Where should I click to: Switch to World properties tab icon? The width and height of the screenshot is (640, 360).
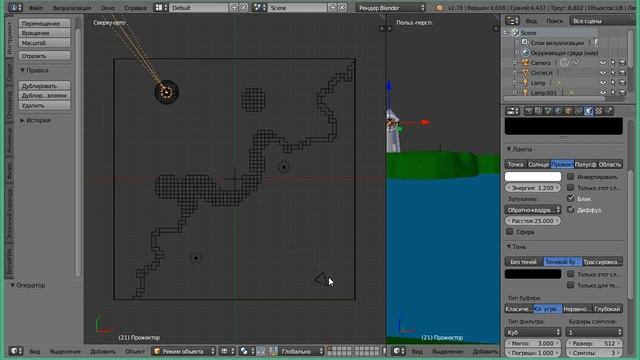click(x=558, y=111)
